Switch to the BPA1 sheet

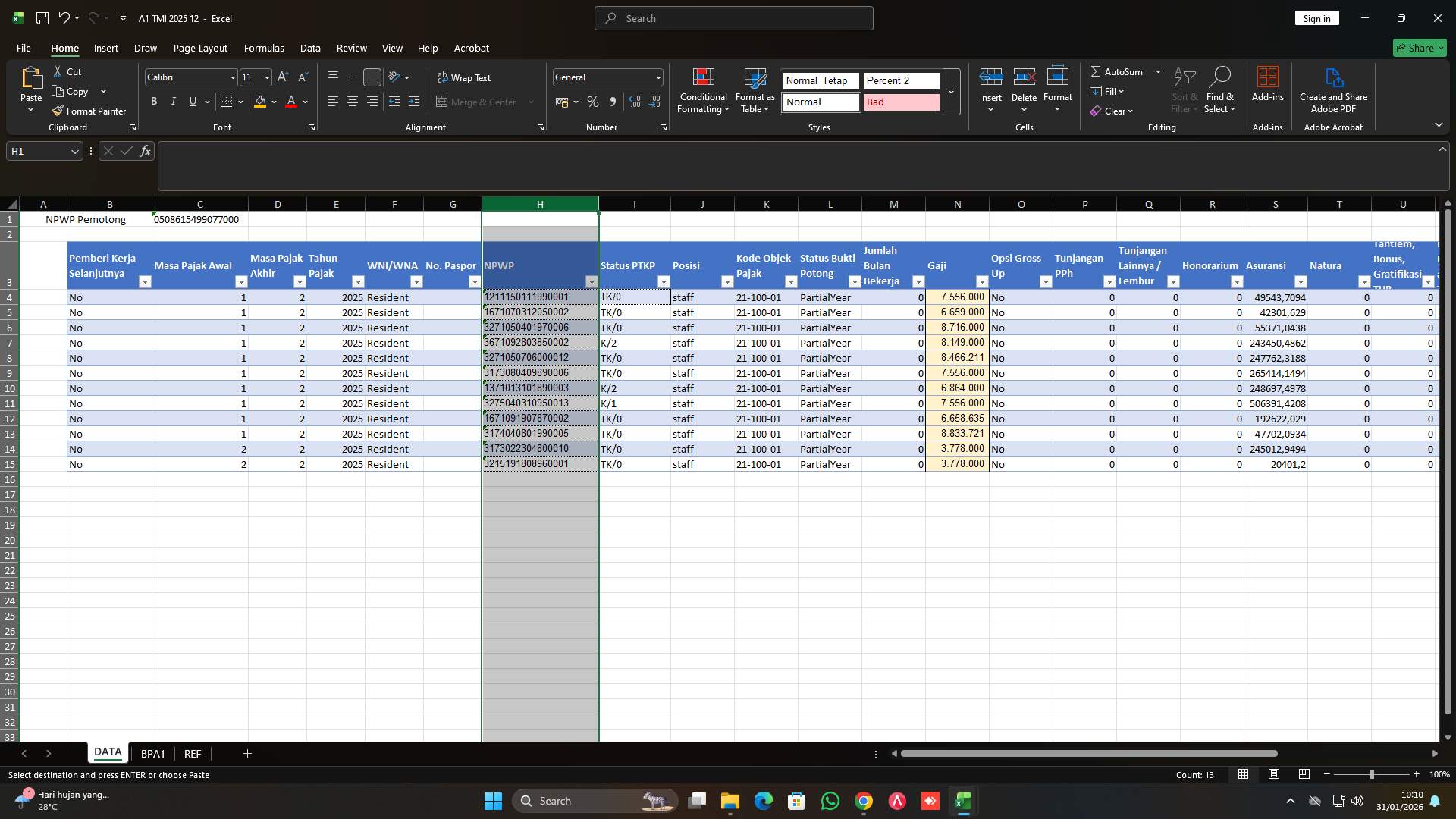153,753
